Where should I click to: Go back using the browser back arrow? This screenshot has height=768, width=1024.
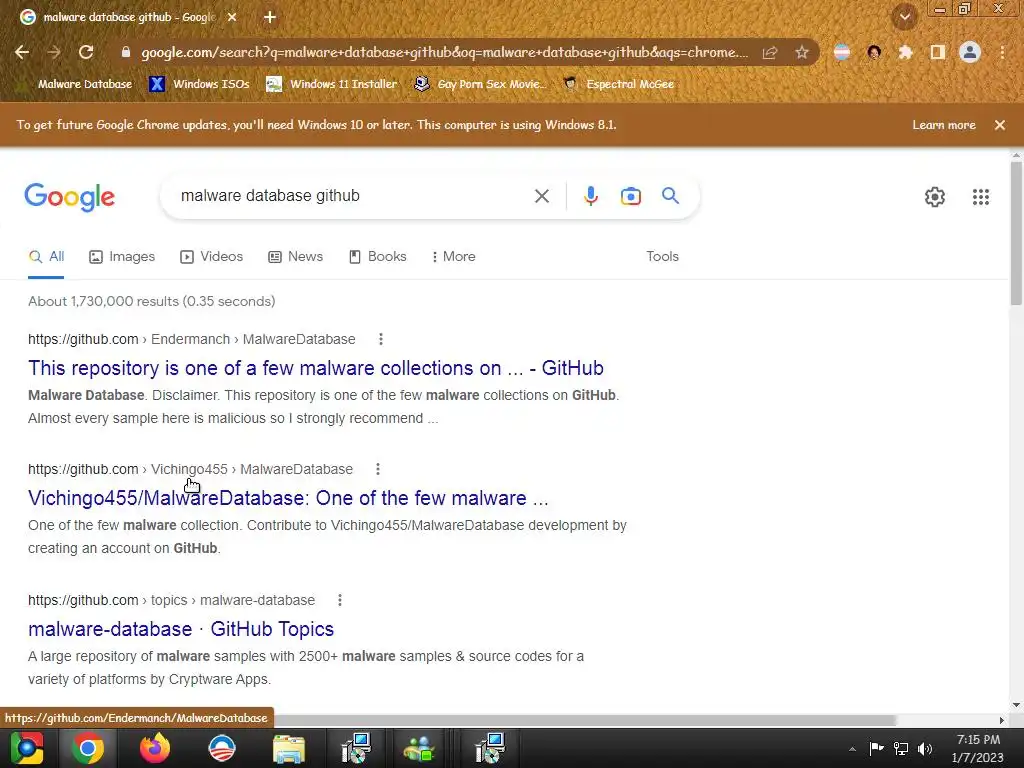point(22,52)
